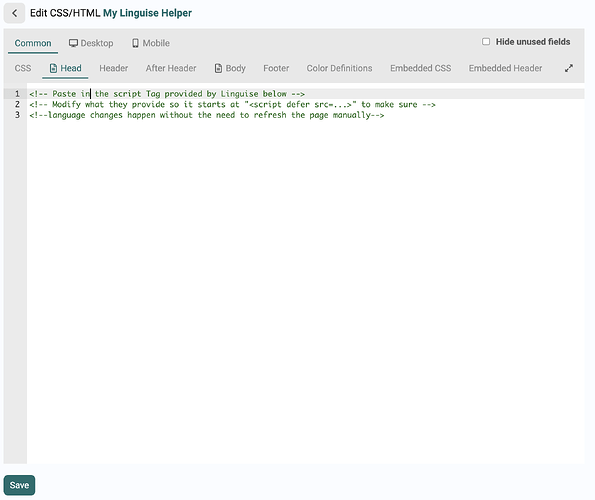Open the Color Definitions tab

(340, 68)
